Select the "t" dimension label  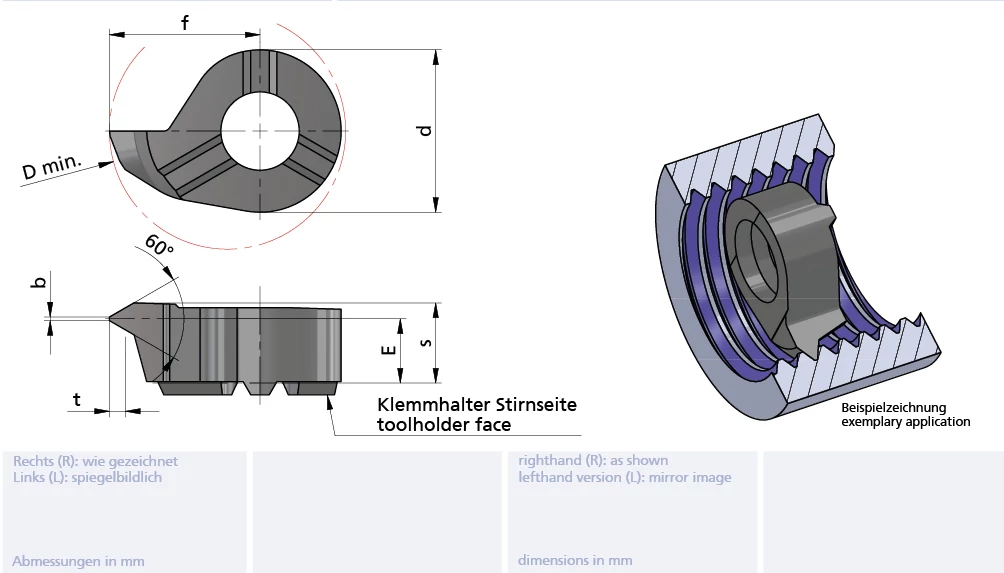click(76, 400)
